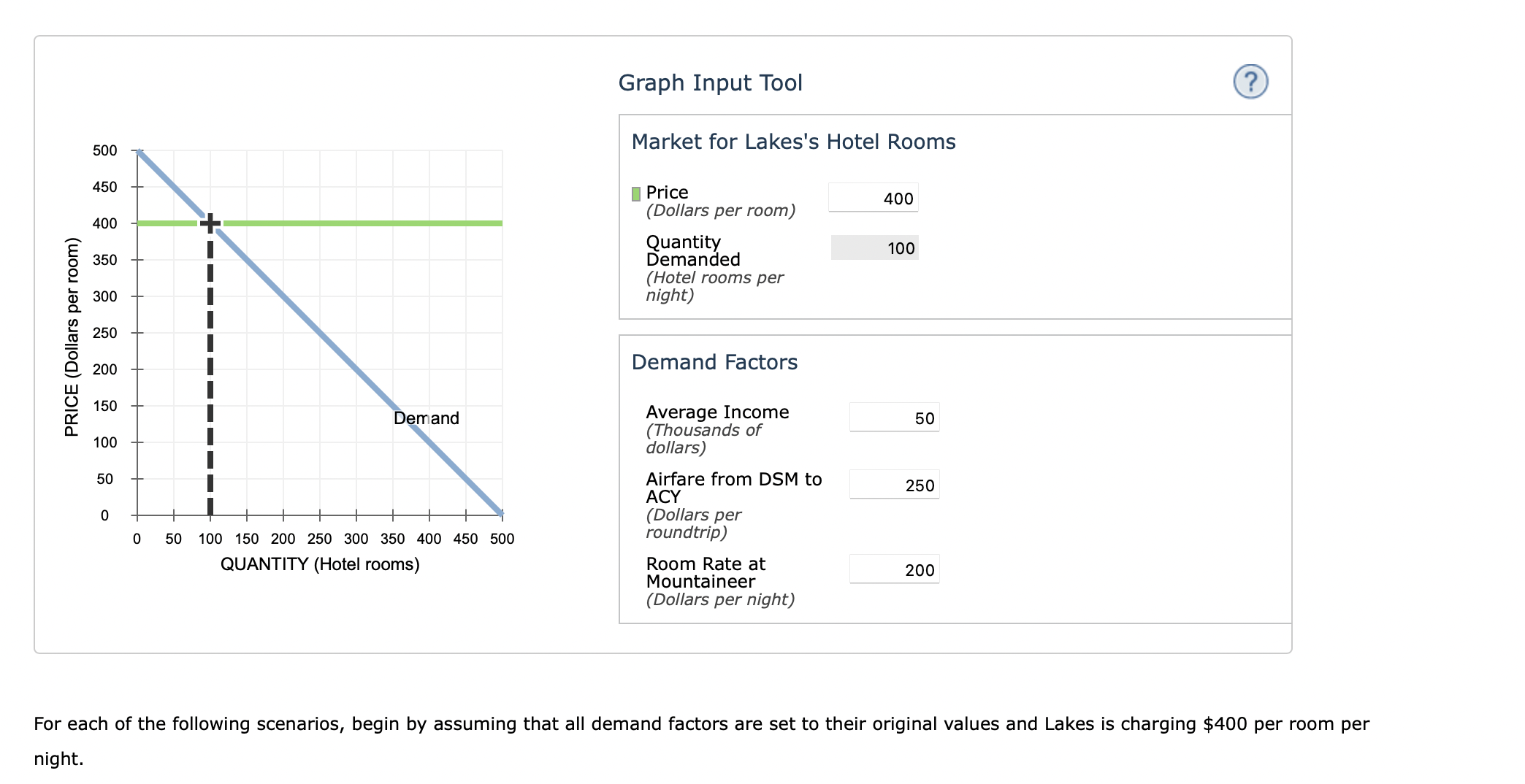The image size is (1525, 784).
Task: Click the Quantity Demanded field showing 100
Action: 874,248
